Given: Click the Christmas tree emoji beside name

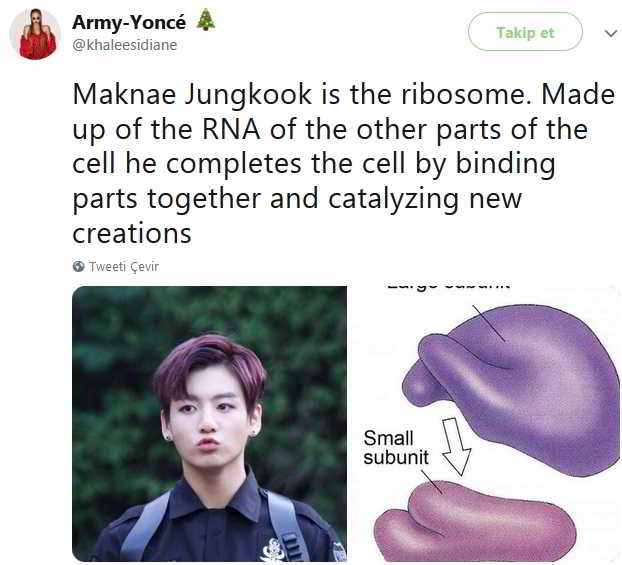Looking at the screenshot, I should 206,20.
